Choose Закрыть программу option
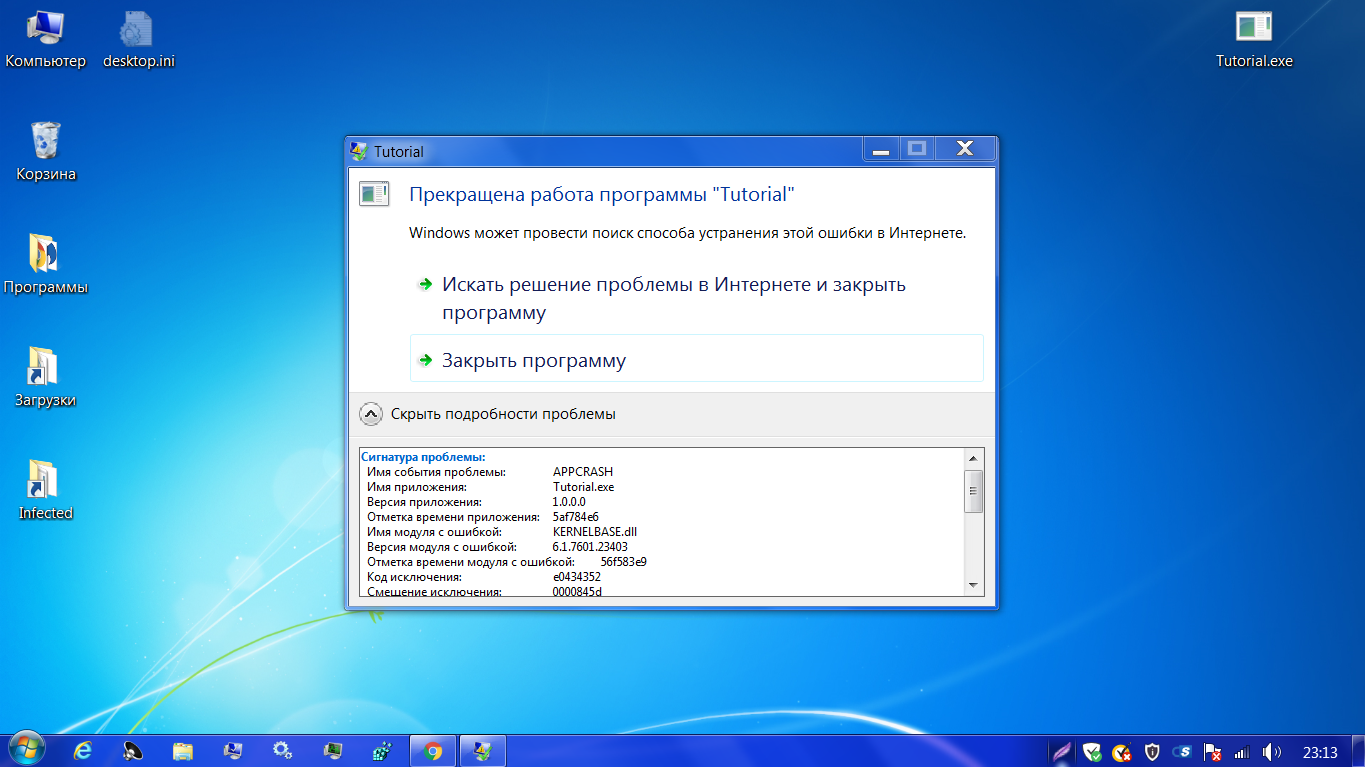This screenshot has height=767, width=1365. 534,360
